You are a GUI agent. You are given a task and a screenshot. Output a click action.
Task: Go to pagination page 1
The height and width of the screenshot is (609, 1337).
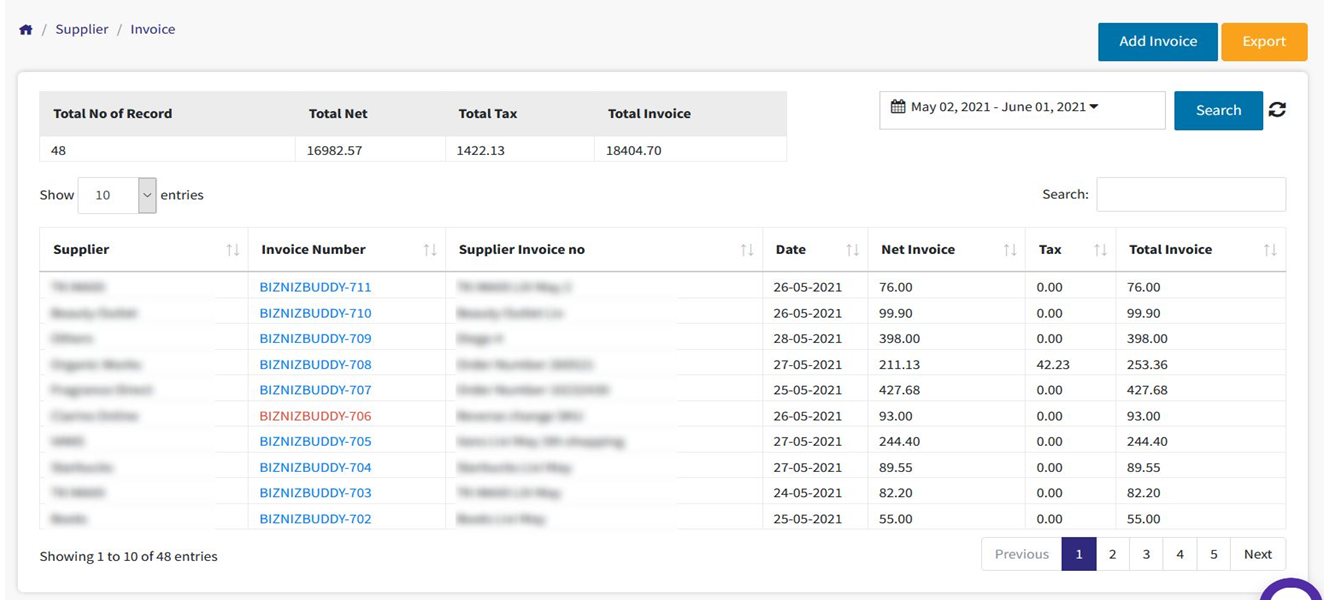(1079, 554)
